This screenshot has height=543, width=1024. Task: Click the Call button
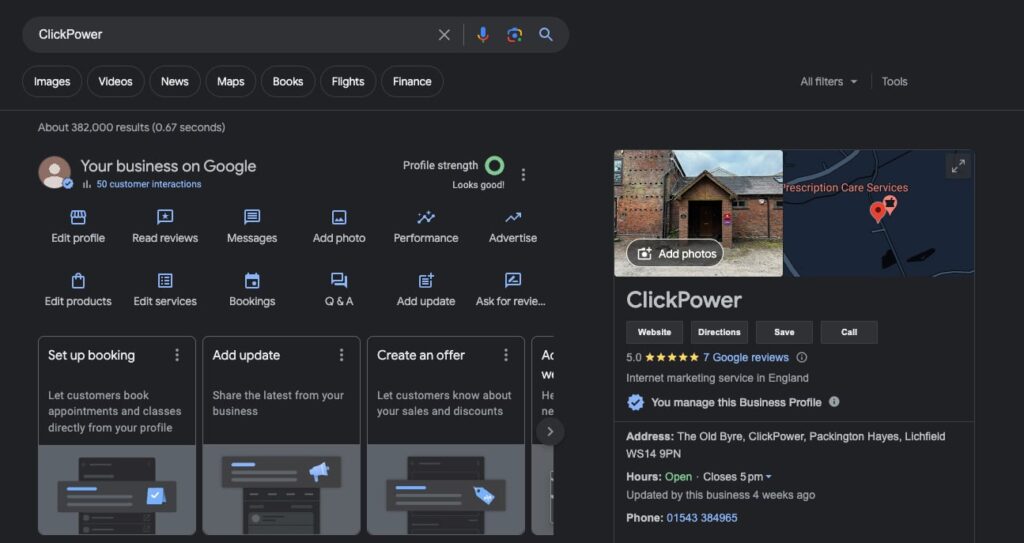tap(849, 332)
